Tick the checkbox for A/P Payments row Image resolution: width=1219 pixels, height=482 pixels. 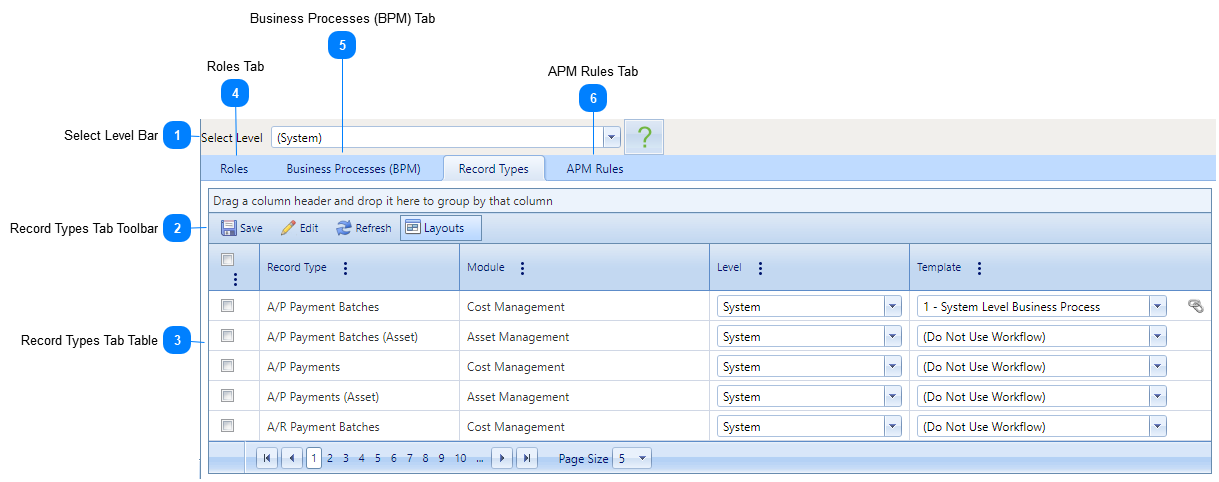point(228,366)
